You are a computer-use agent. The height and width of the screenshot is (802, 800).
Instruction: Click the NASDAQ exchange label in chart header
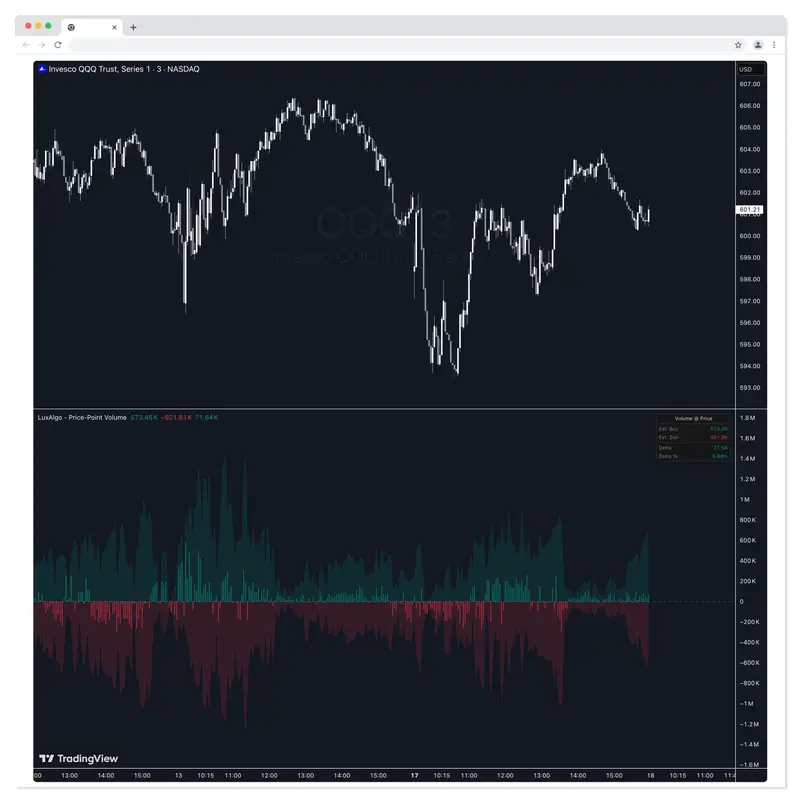pyautogui.click(x=181, y=69)
